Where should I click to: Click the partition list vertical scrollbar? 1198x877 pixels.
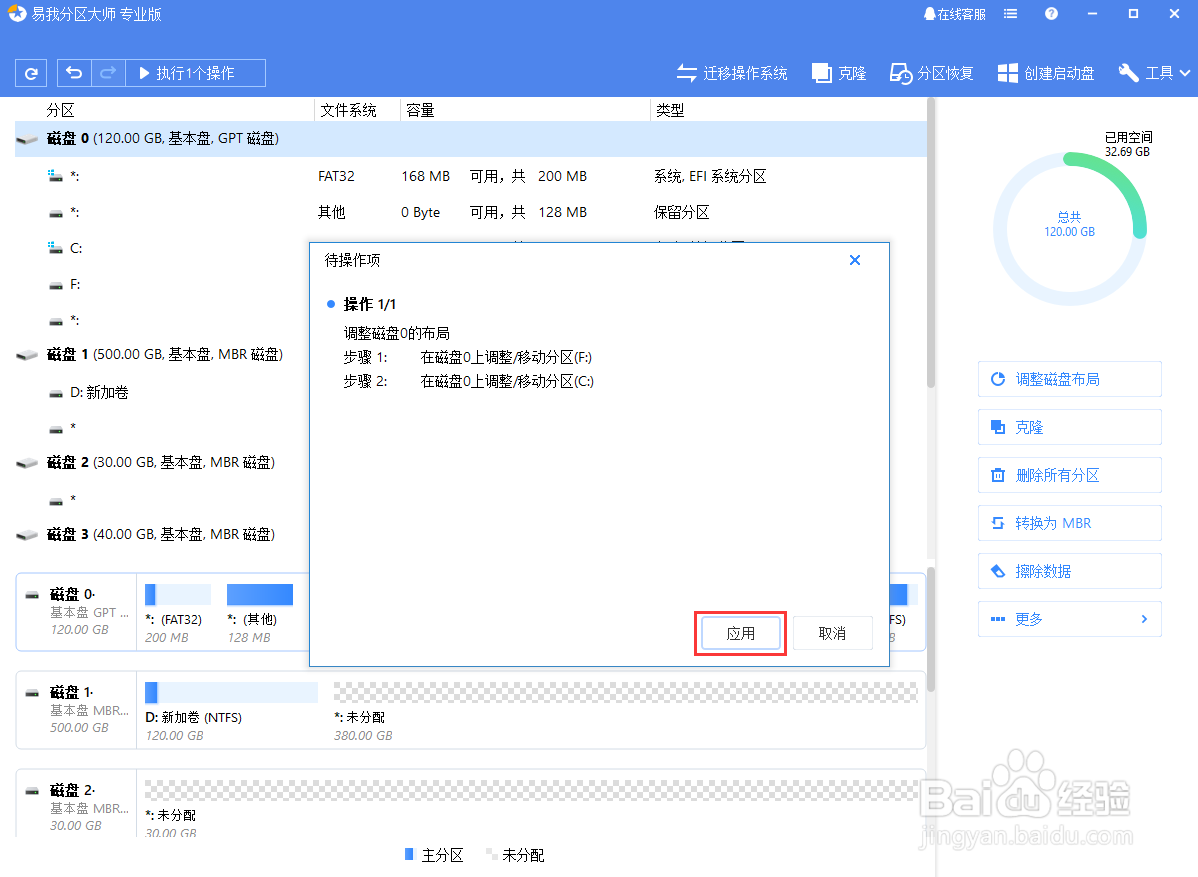pyautogui.click(x=931, y=244)
